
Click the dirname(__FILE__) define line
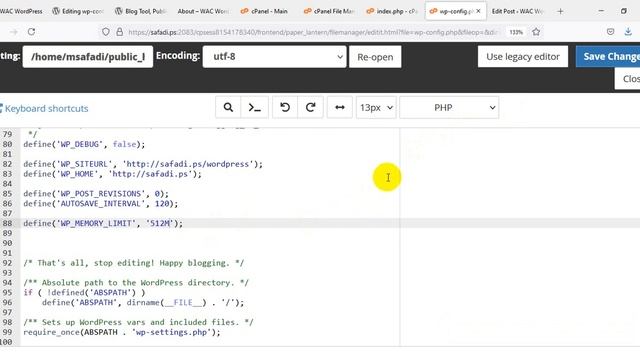pyautogui.click(x=143, y=302)
